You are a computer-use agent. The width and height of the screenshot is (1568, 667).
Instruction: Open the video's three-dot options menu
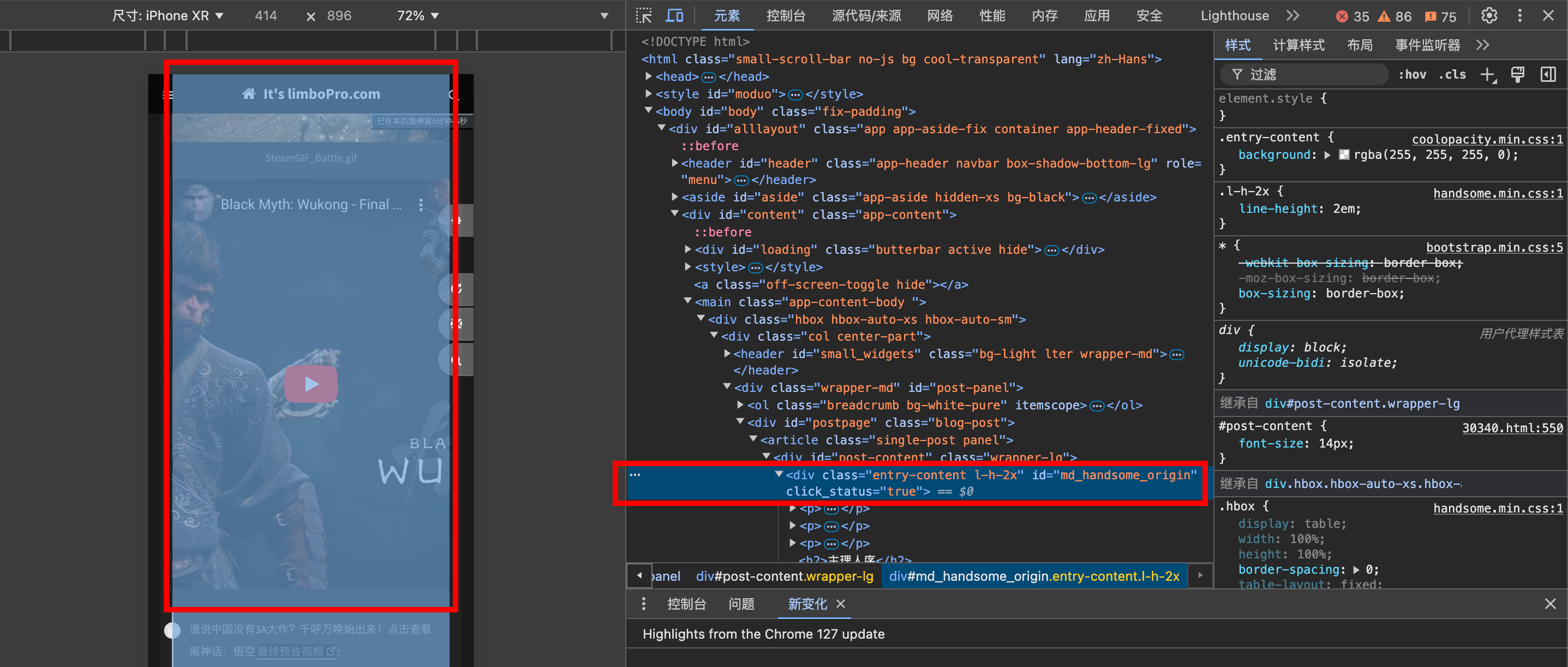(421, 205)
